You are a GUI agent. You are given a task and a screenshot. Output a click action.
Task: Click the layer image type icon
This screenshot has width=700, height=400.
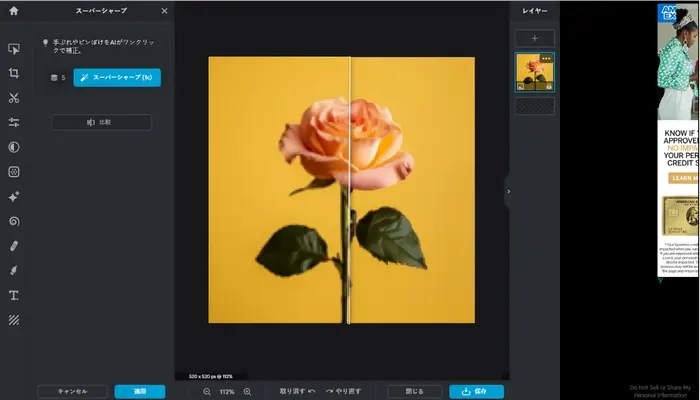pos(521,87)
